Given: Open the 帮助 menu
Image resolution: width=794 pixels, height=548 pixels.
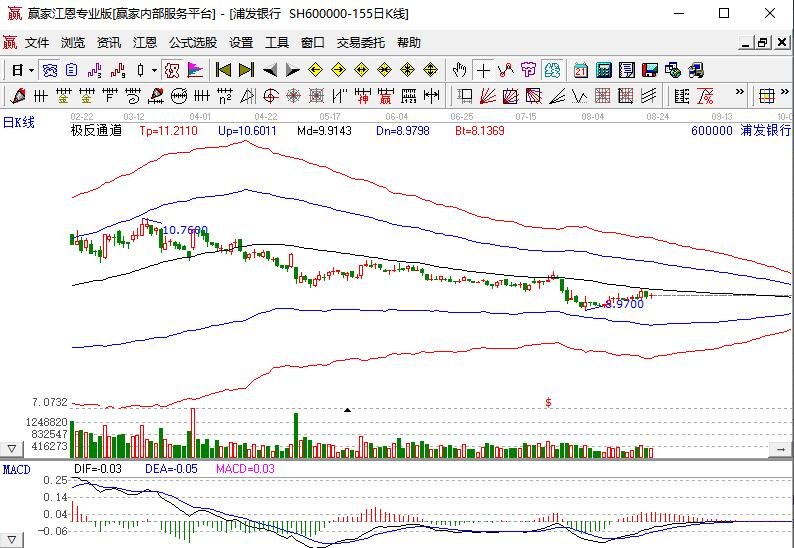Looking at the screenshot, I should coord(409,43).
